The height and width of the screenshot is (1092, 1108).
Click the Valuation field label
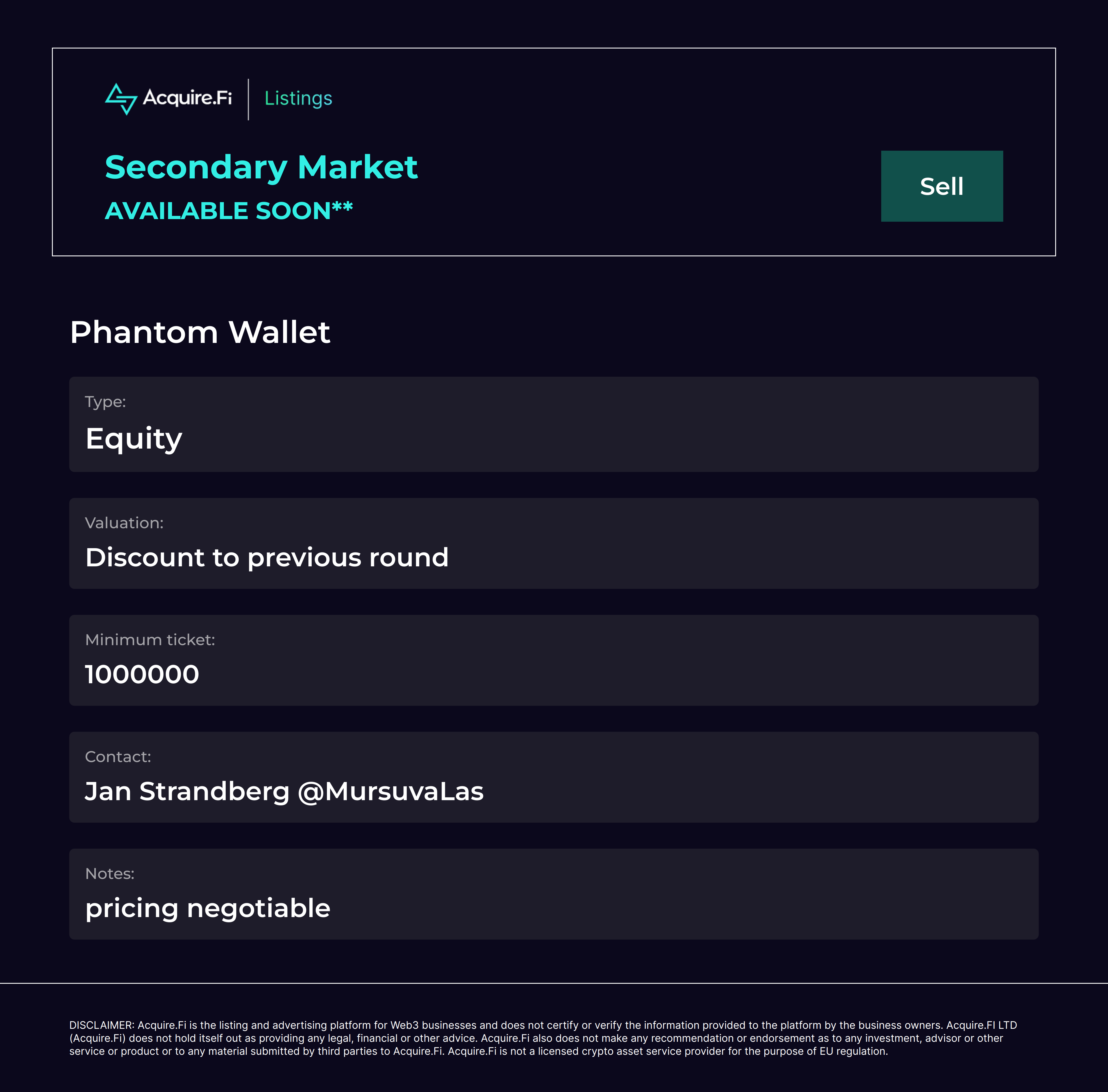[x=124, y=523]
